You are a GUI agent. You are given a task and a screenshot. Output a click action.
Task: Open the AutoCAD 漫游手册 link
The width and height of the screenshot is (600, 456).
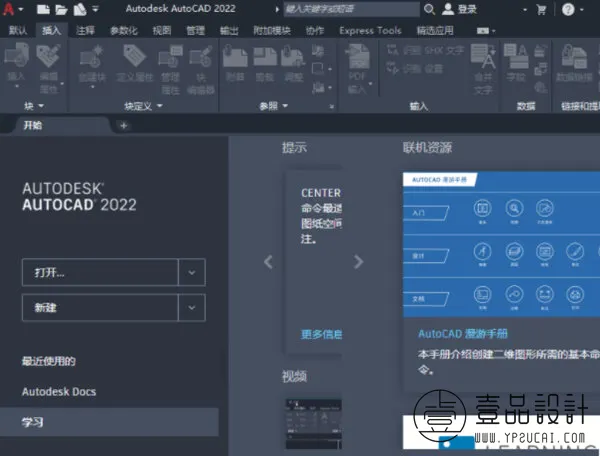tap(463, 334)
